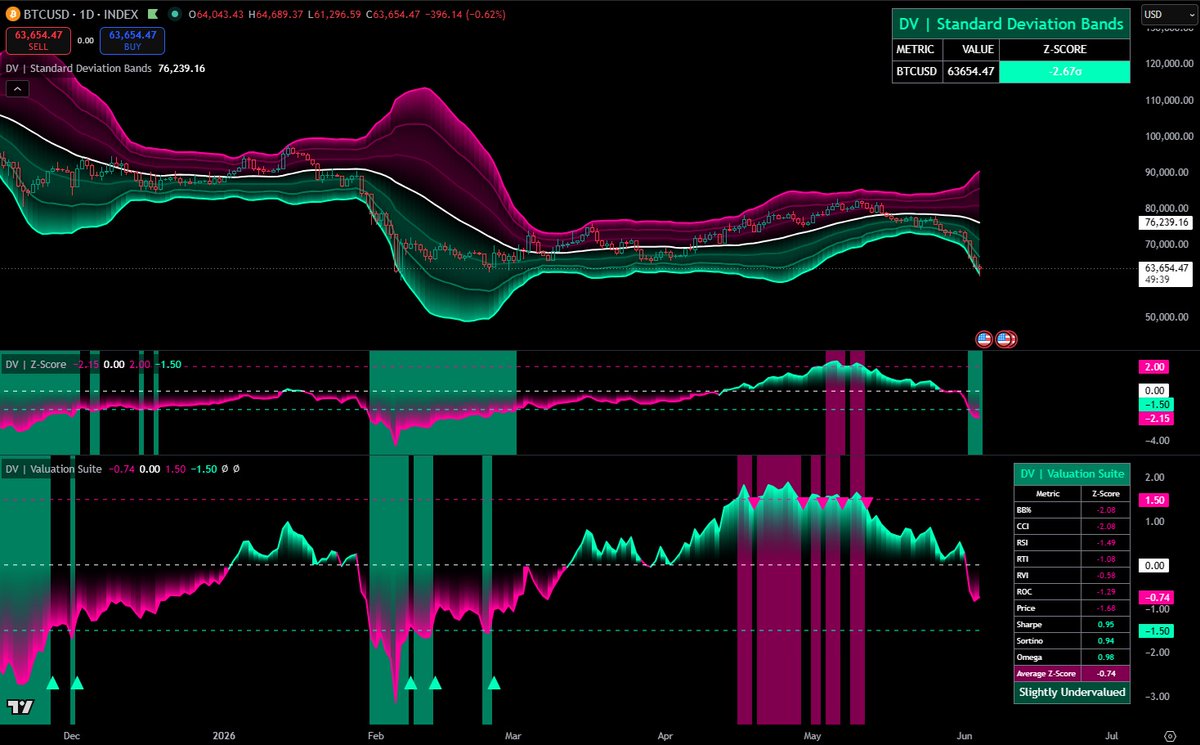Viewport: 1200px width, 745px height.
Task: Click the teal up-arrow signal above Mar label
Action: point(493,683)
